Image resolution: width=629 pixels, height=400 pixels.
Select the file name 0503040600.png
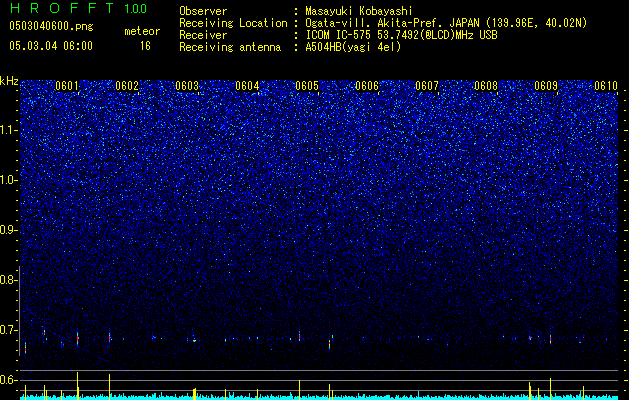point(51,27)
